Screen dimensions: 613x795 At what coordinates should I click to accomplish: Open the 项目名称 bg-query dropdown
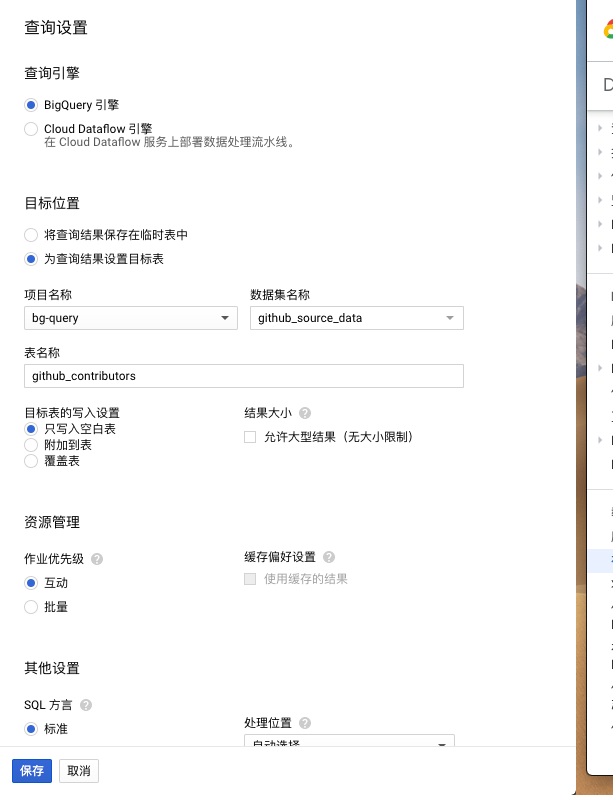(131, 318)
